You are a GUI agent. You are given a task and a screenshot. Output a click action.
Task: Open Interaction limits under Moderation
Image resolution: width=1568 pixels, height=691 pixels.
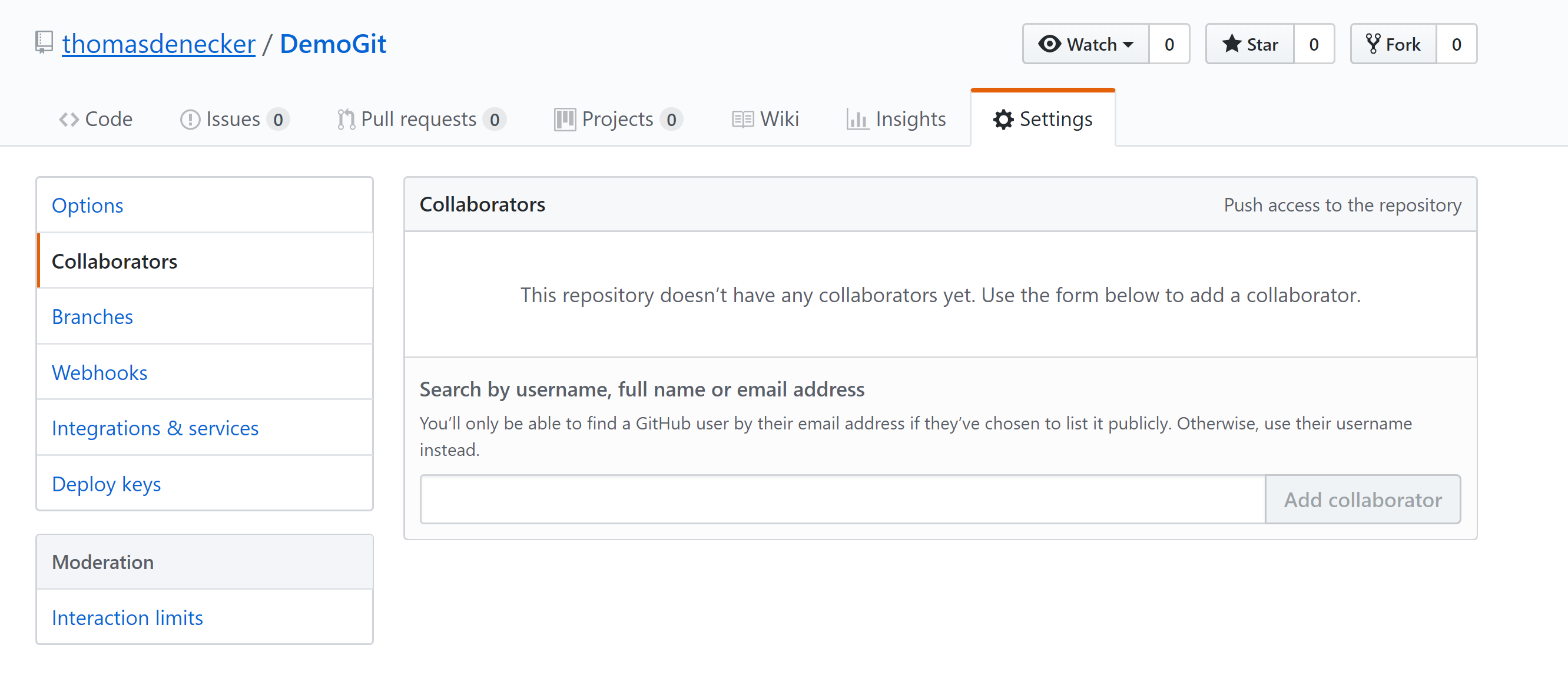click(x=204, y=617)
